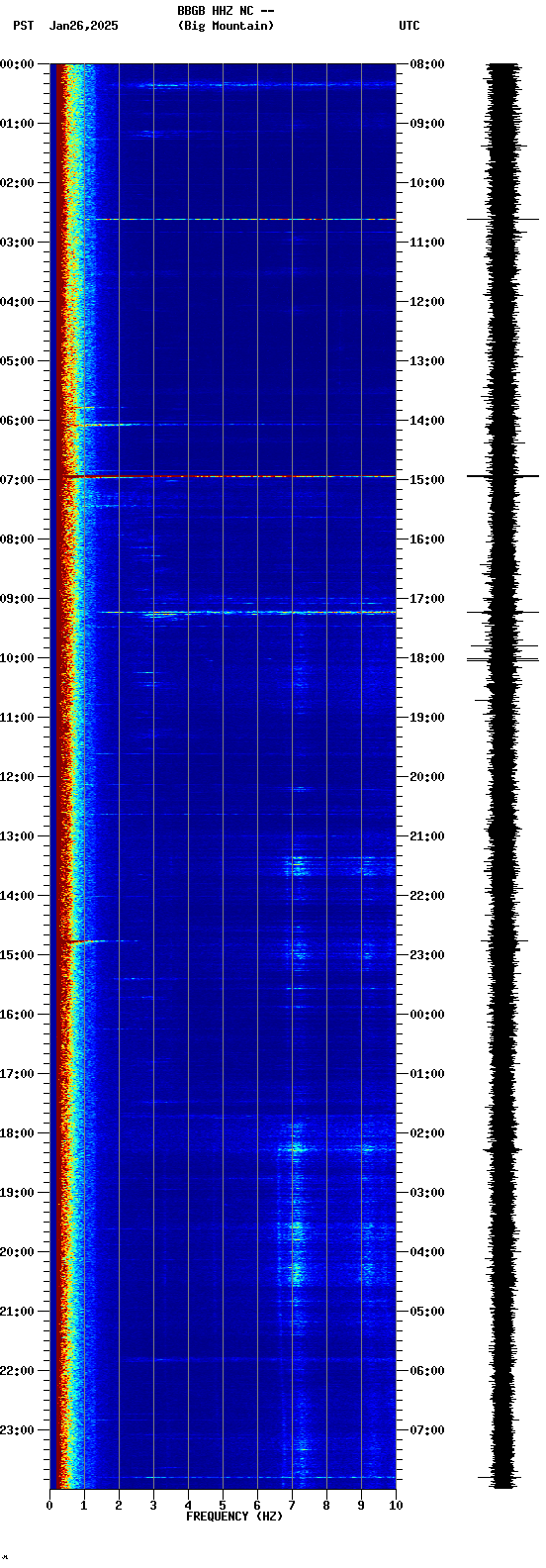The height and width of the screenshot is (1568, 546).
Task: Click the bright broadband event near 09:15 PST
Action: coord(247,613)
